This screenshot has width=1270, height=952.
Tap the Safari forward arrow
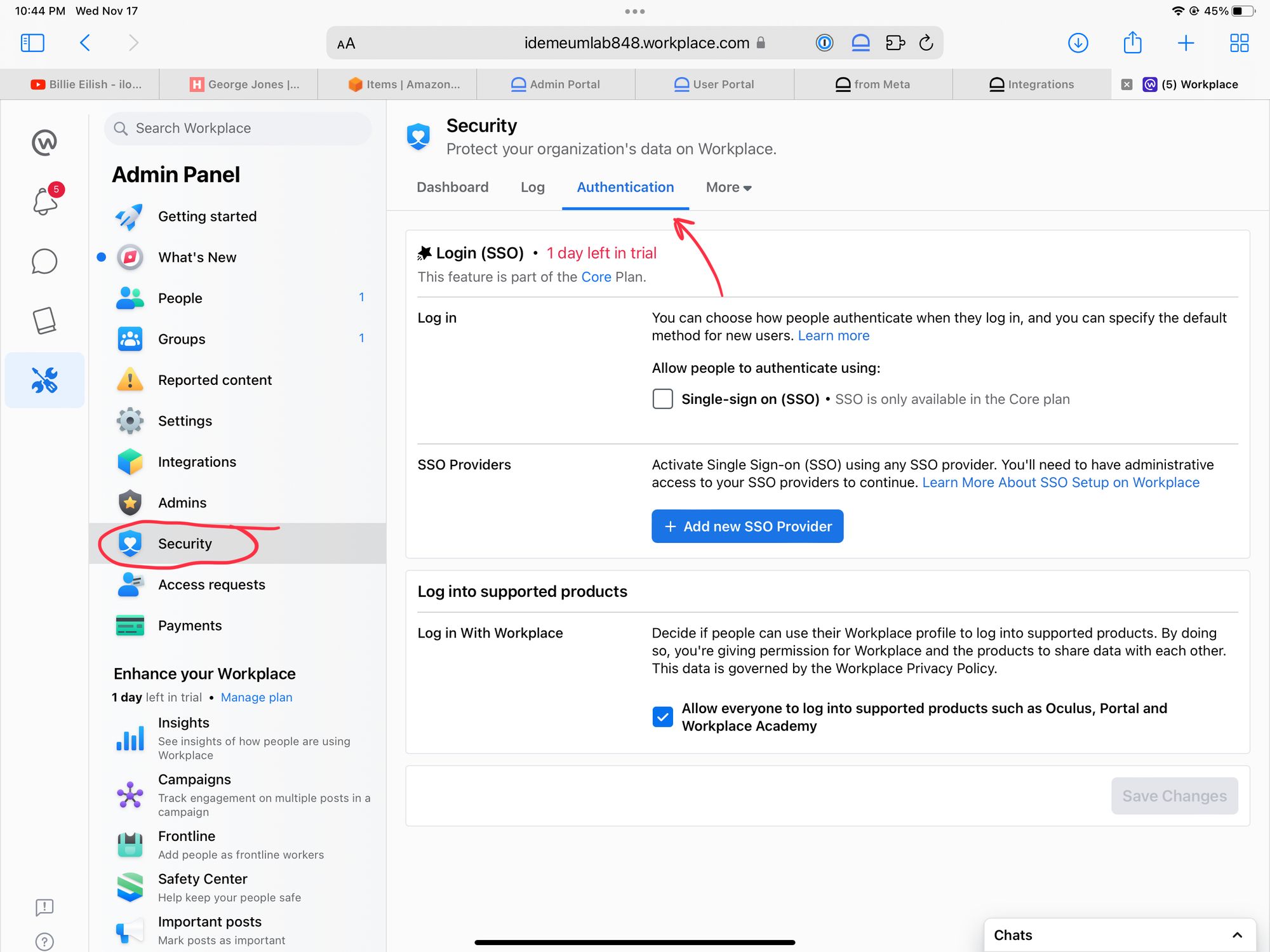tap(133, 43)
